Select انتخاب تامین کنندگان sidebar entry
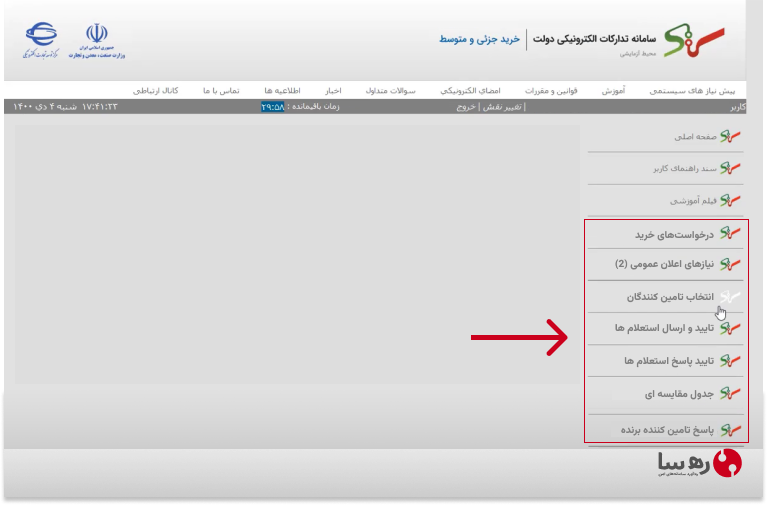This screenshot has height=505, width=767. coord(671,297)
